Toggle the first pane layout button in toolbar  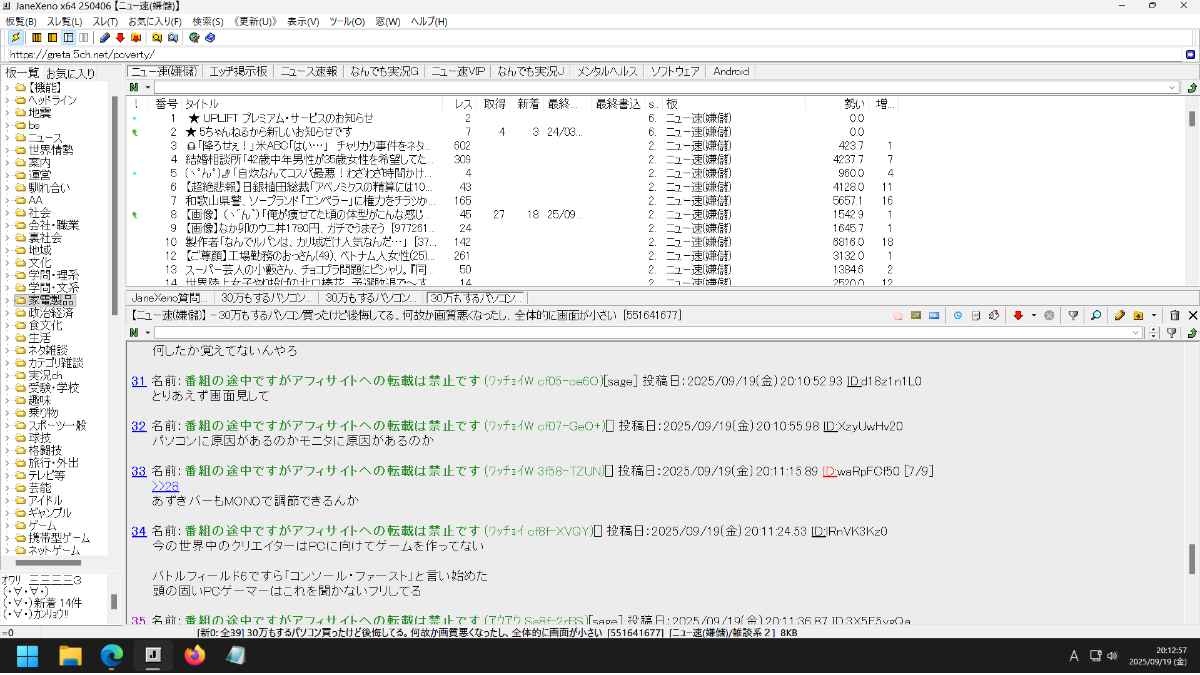click(36, 38)
